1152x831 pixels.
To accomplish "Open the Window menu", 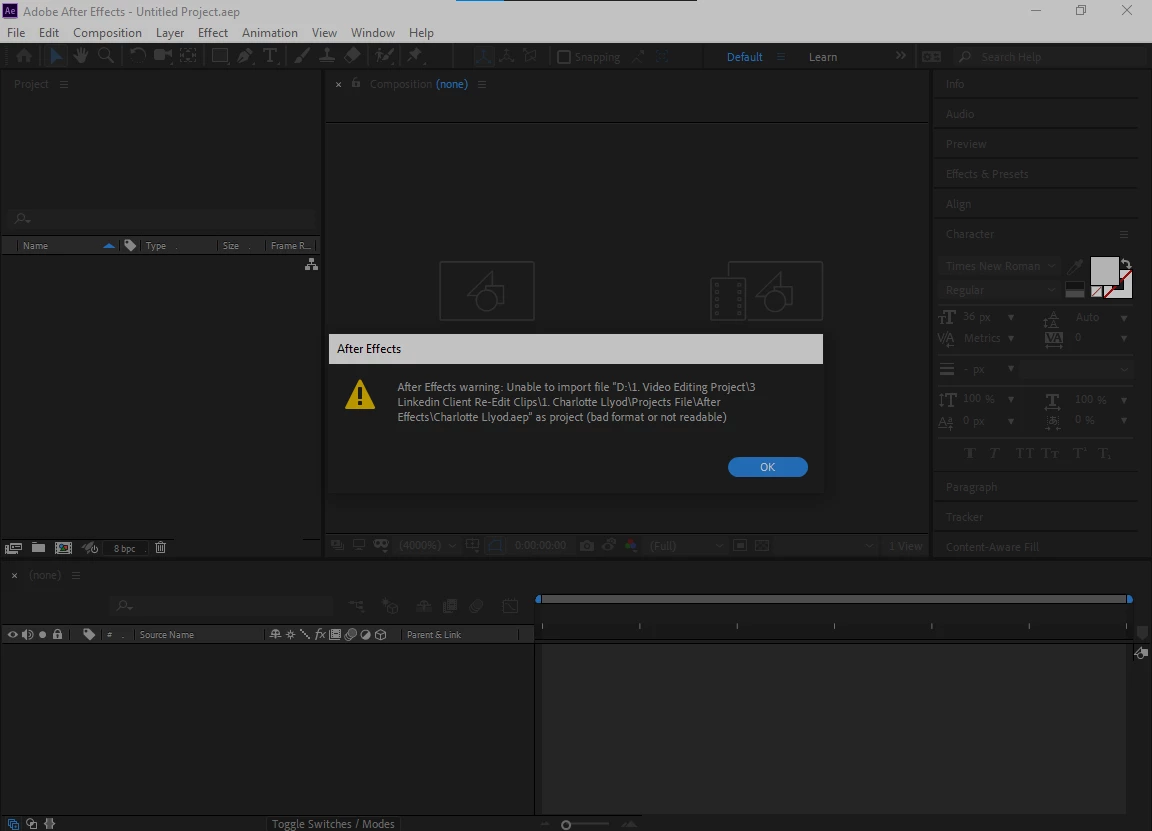I will (372, 32).
